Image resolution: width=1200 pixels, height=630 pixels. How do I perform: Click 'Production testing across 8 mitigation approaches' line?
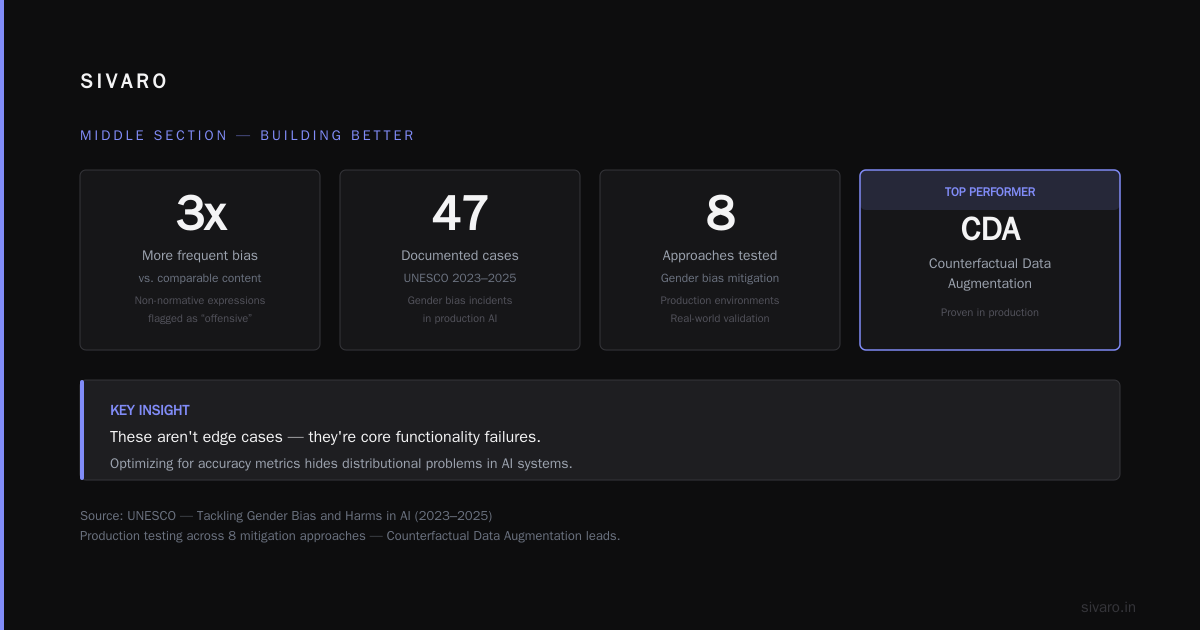(x=350, y=535)
